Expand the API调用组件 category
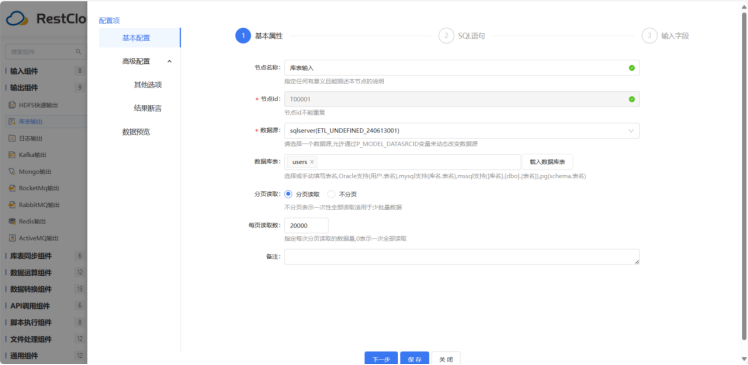748x365 pixels. (31, 306)
